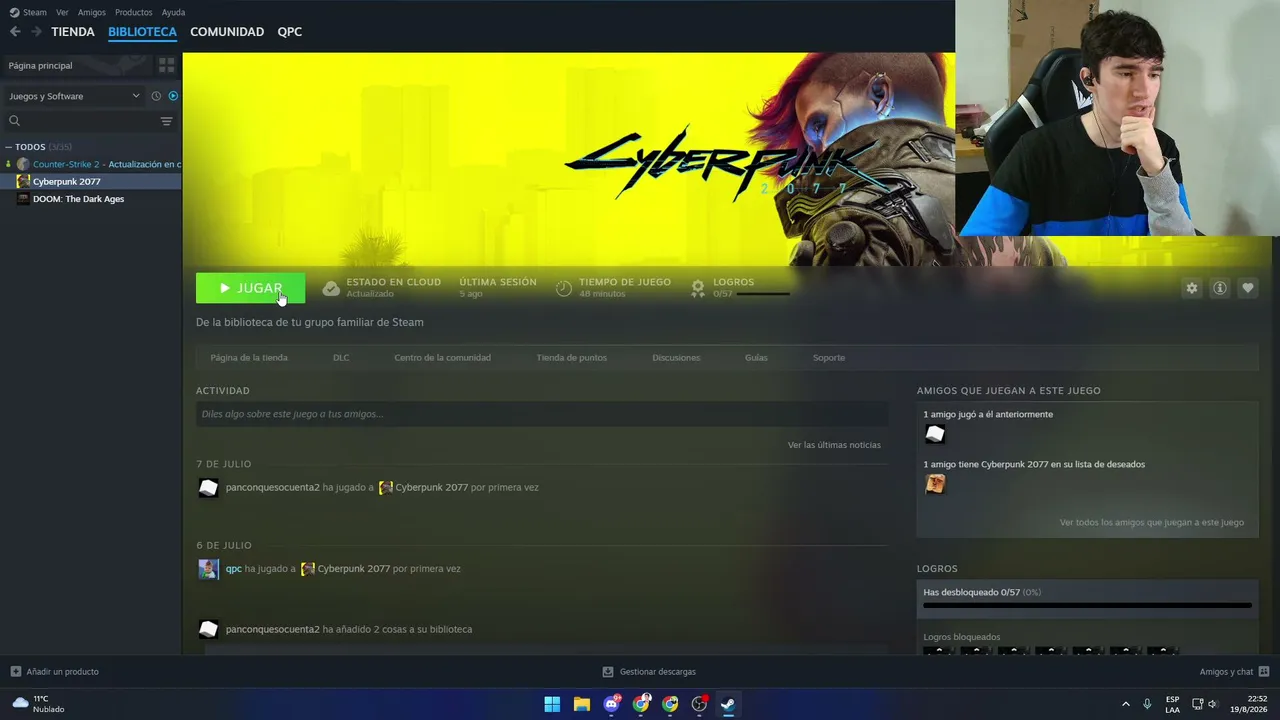Open Discusiones link
This screenshot has height=720, width=1280.
676,358
